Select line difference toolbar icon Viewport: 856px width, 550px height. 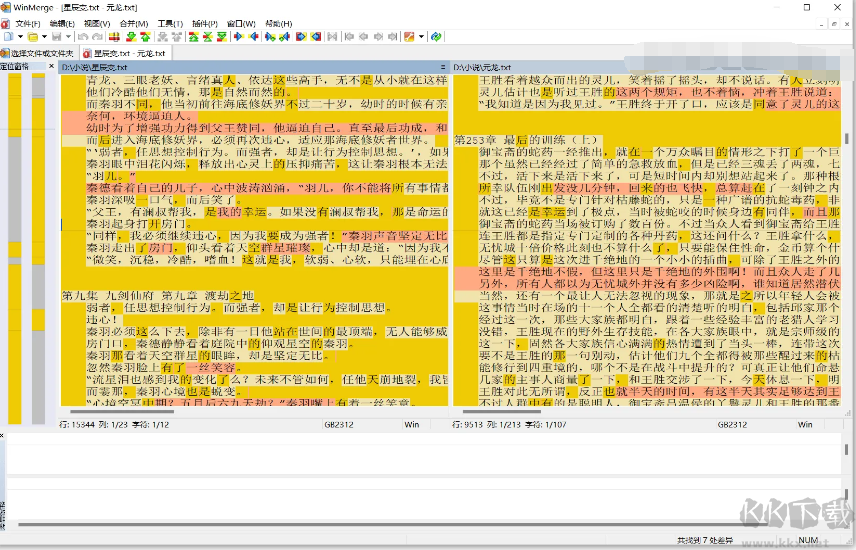pos(112,37)
